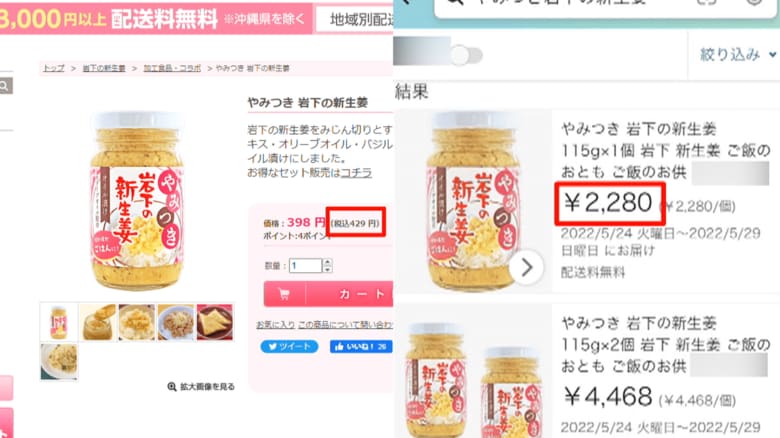Viewport: 780px width, 438px height.
Task: Click the shopping cart icon on pink button
Action: (x=284, y=294)
